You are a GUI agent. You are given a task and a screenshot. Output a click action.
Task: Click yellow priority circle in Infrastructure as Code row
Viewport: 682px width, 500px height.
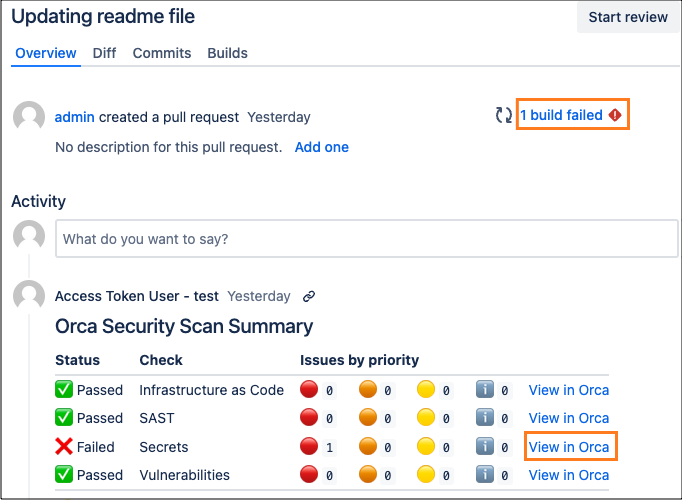(426, 389)
